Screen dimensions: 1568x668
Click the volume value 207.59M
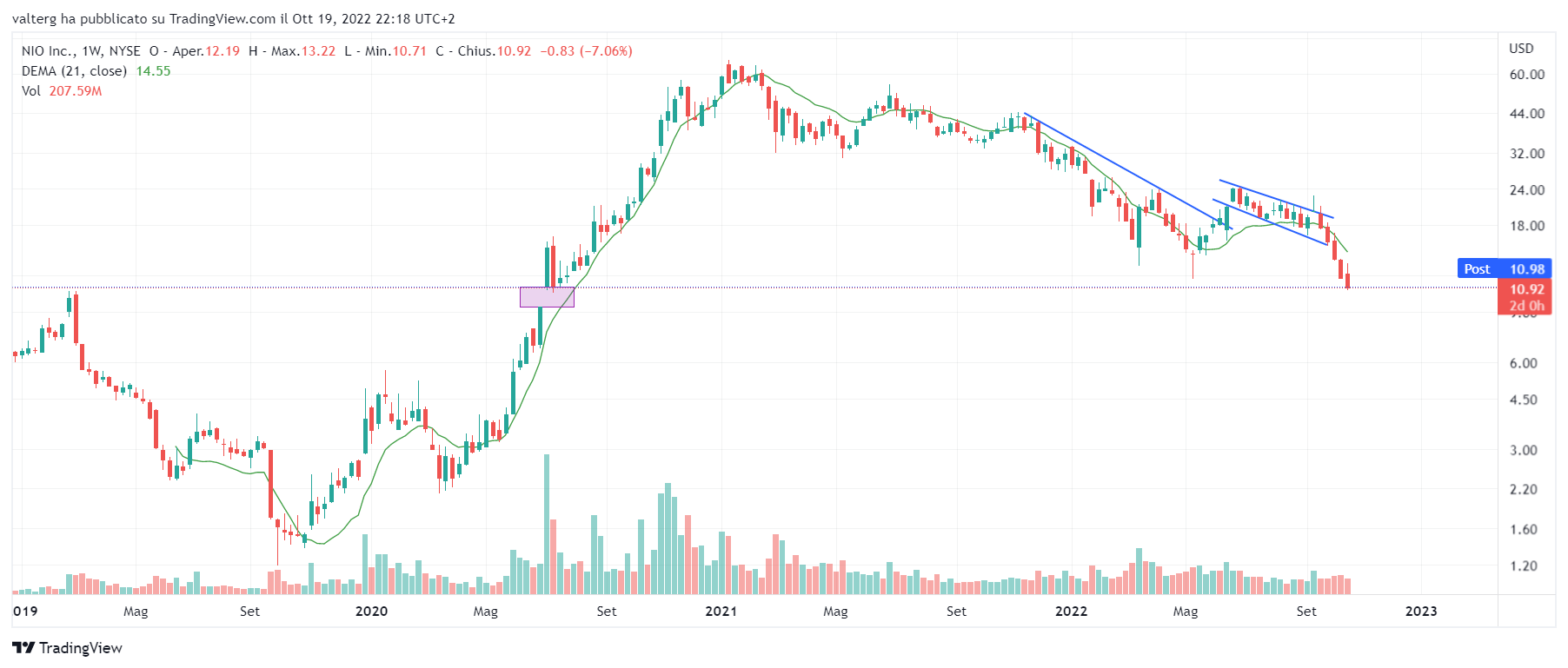click(76, 91)
